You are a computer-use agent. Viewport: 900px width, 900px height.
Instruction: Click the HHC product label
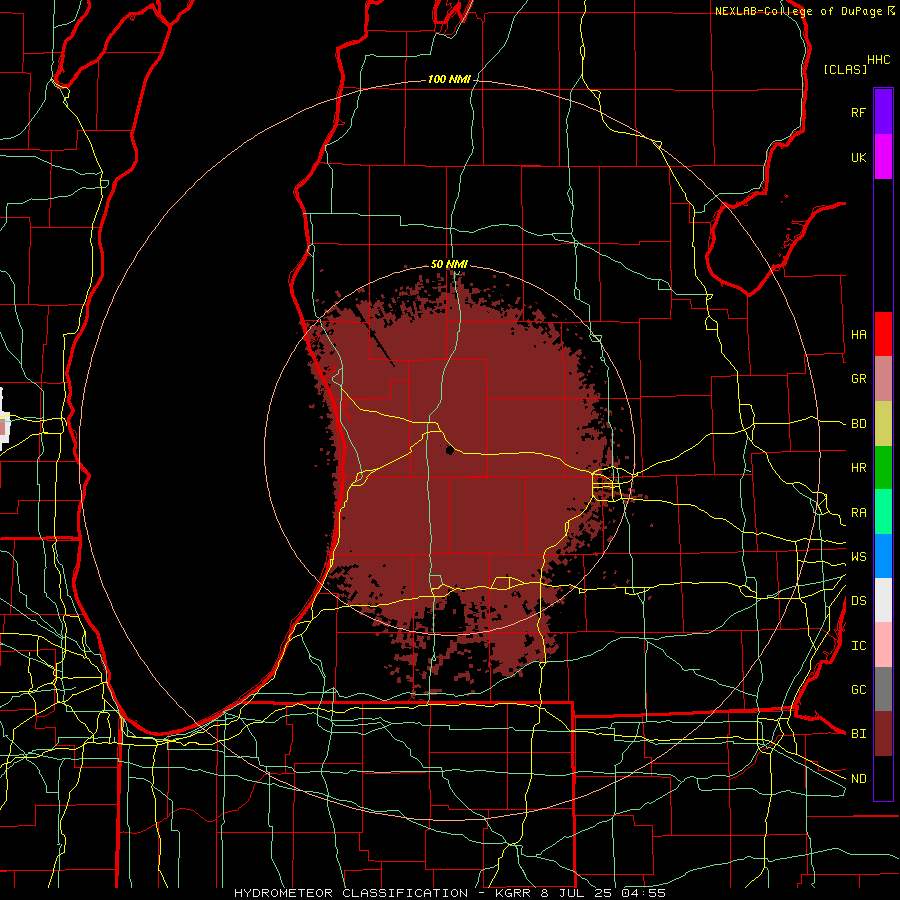(879, 60)
